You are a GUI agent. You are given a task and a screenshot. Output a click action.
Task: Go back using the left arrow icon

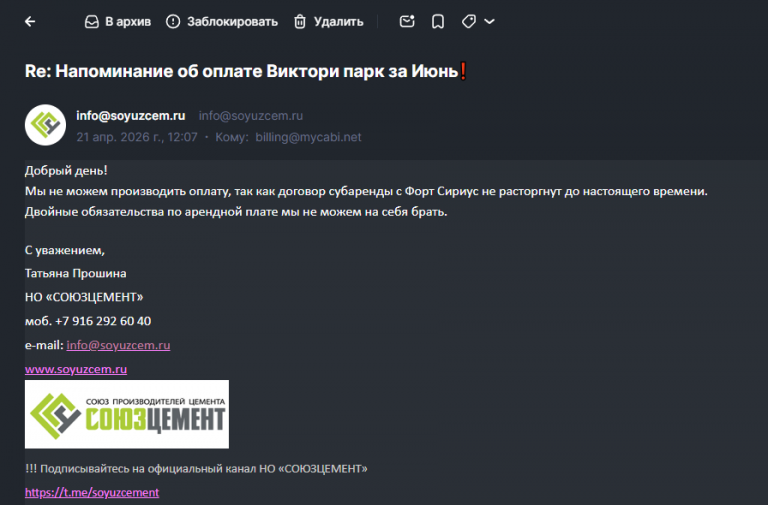30,22
